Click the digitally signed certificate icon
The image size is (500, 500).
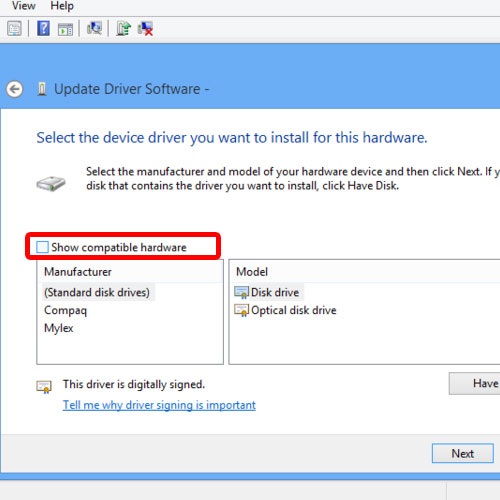click(44, 387)
